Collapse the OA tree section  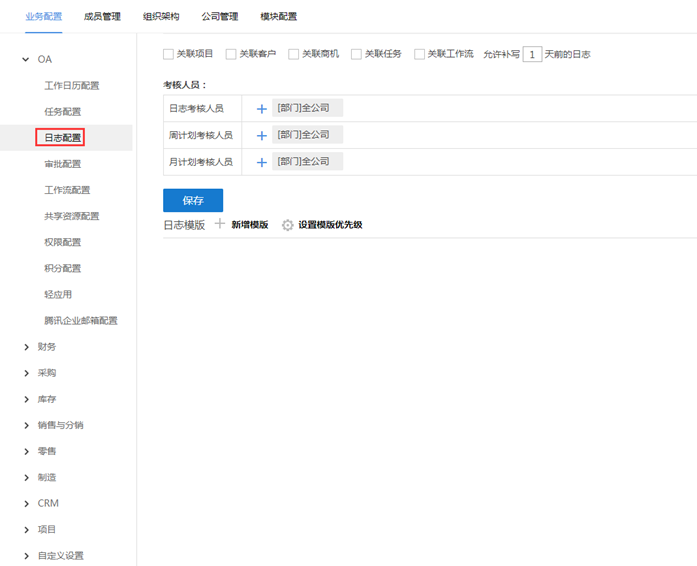tap(26, 59)
